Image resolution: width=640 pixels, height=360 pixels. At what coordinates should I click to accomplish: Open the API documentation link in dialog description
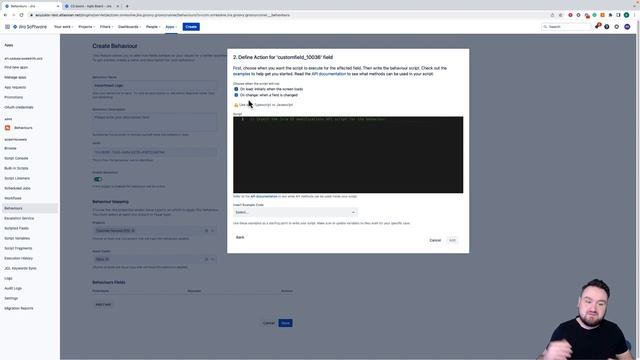[x=329, y=74]
